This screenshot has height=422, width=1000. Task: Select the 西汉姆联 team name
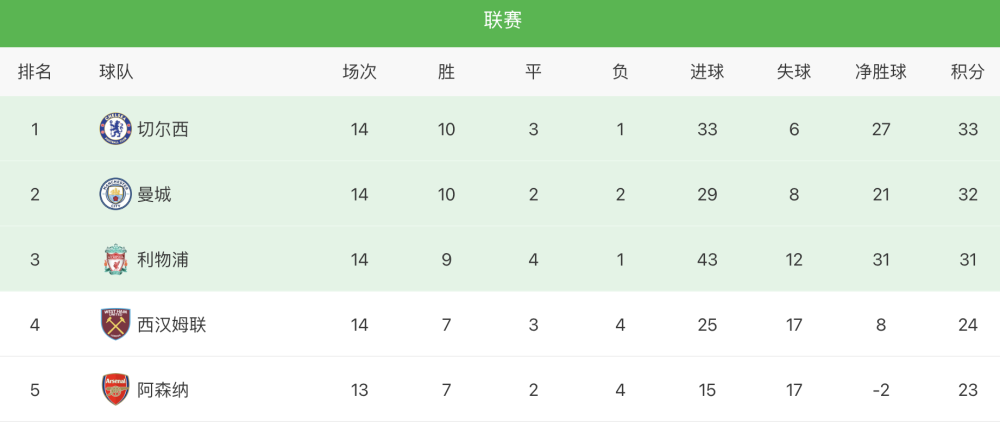[172, 324]
